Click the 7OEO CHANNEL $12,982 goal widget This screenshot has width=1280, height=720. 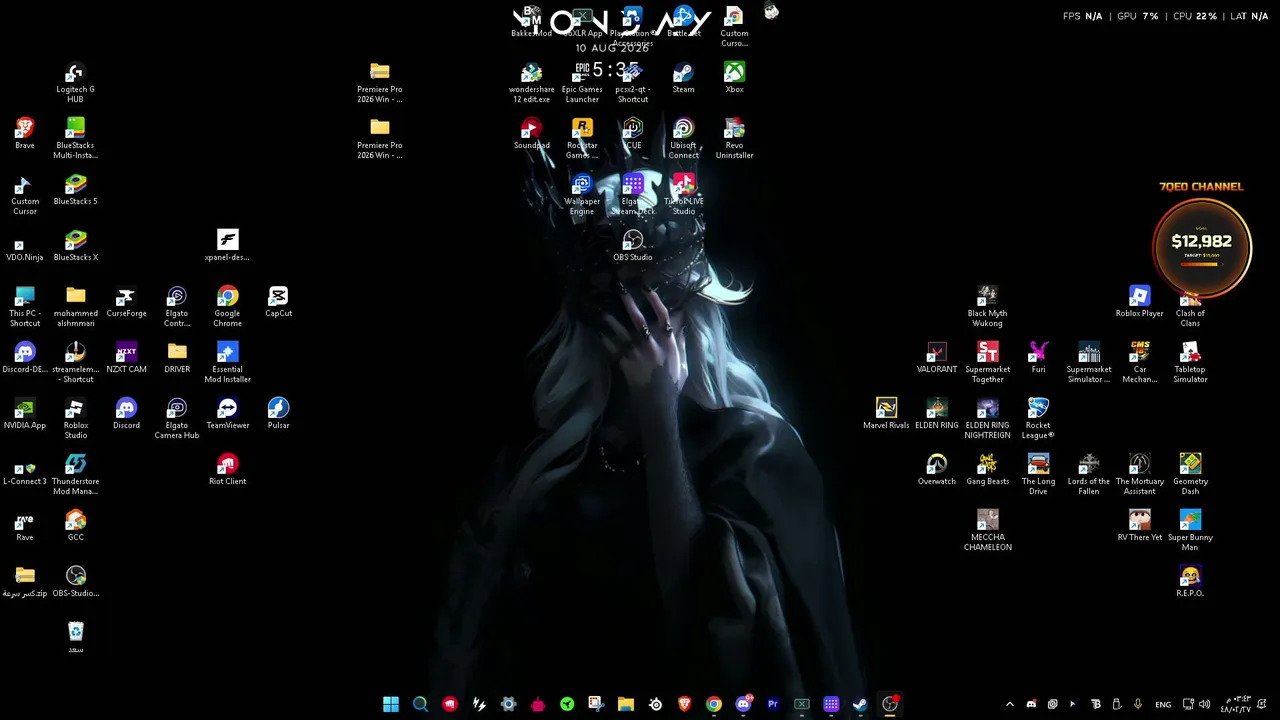[1201, 240]
